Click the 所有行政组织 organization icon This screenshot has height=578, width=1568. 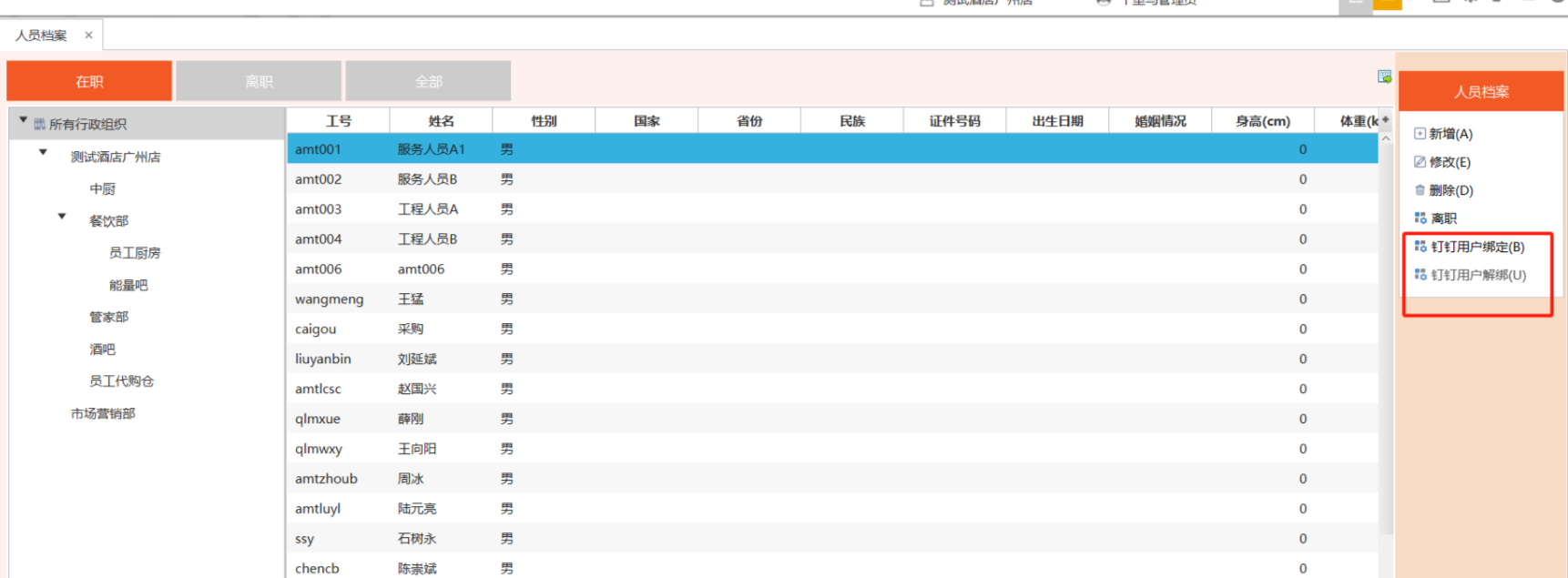coord(40,125)
